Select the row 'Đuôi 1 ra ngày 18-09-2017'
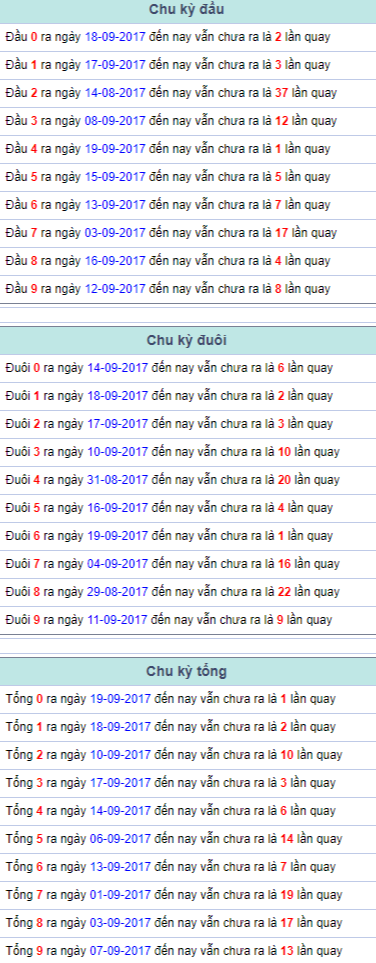Image resolution: width=376 pixels, height=963 pixels. 188,396
